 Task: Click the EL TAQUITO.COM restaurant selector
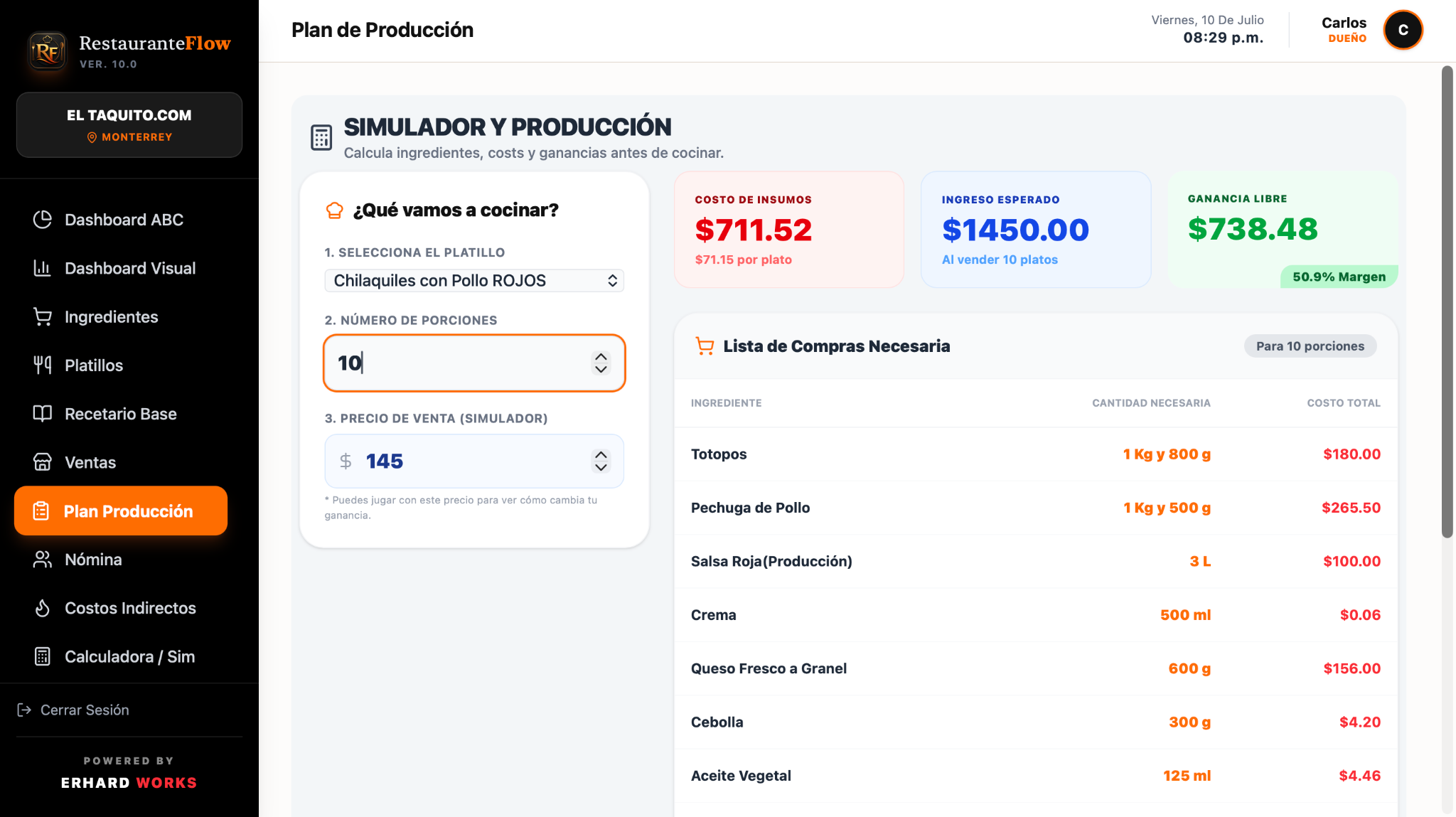pyautogui.click(x=129, y=124)
